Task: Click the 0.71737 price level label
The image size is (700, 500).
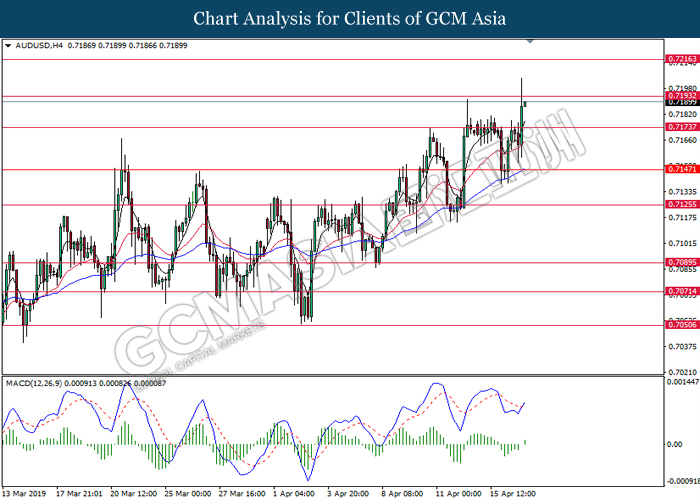Action: pos(683,127)
